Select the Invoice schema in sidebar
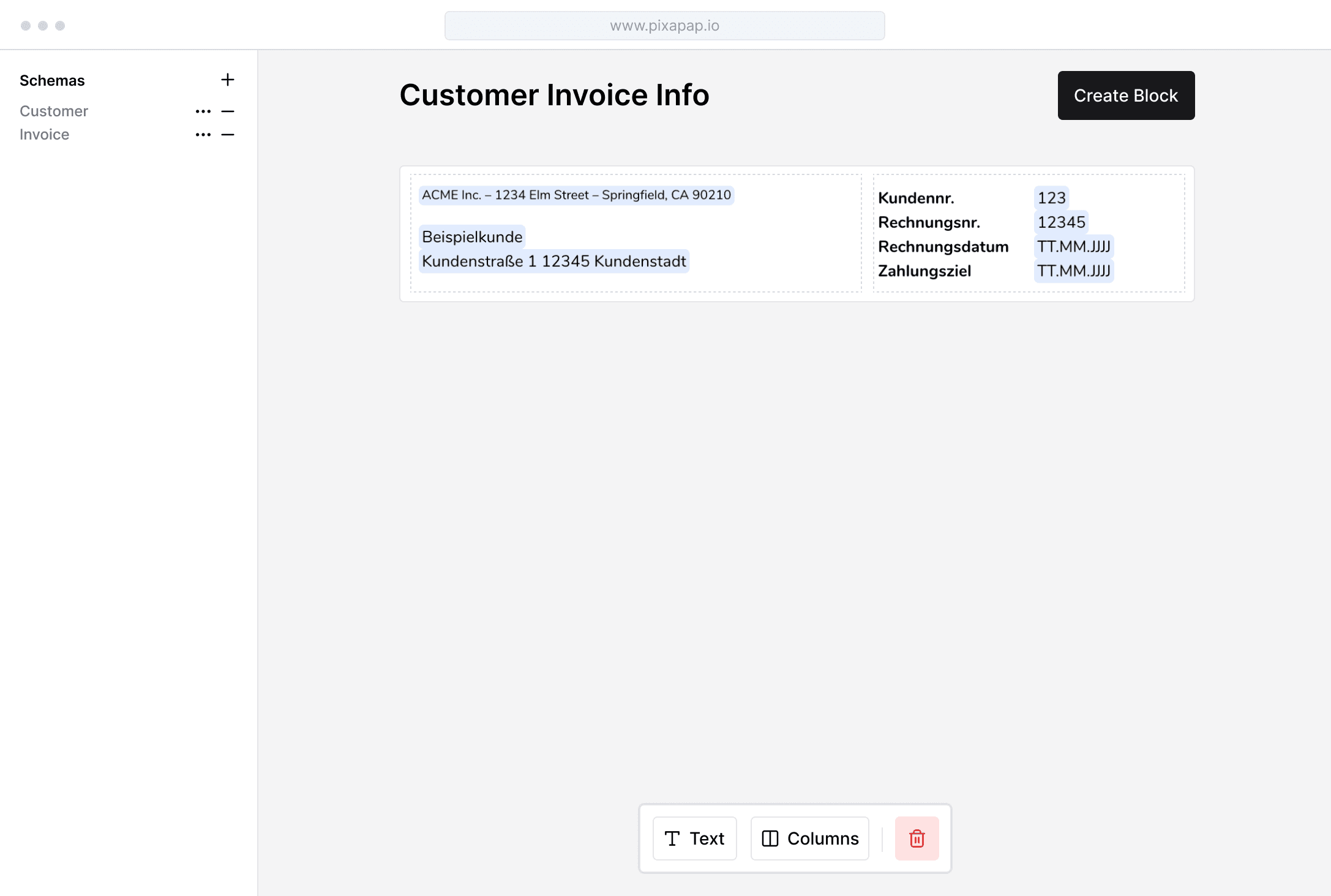Viewport: 1331px width, 896px height. pyautogui.click(x=44, y=135)
